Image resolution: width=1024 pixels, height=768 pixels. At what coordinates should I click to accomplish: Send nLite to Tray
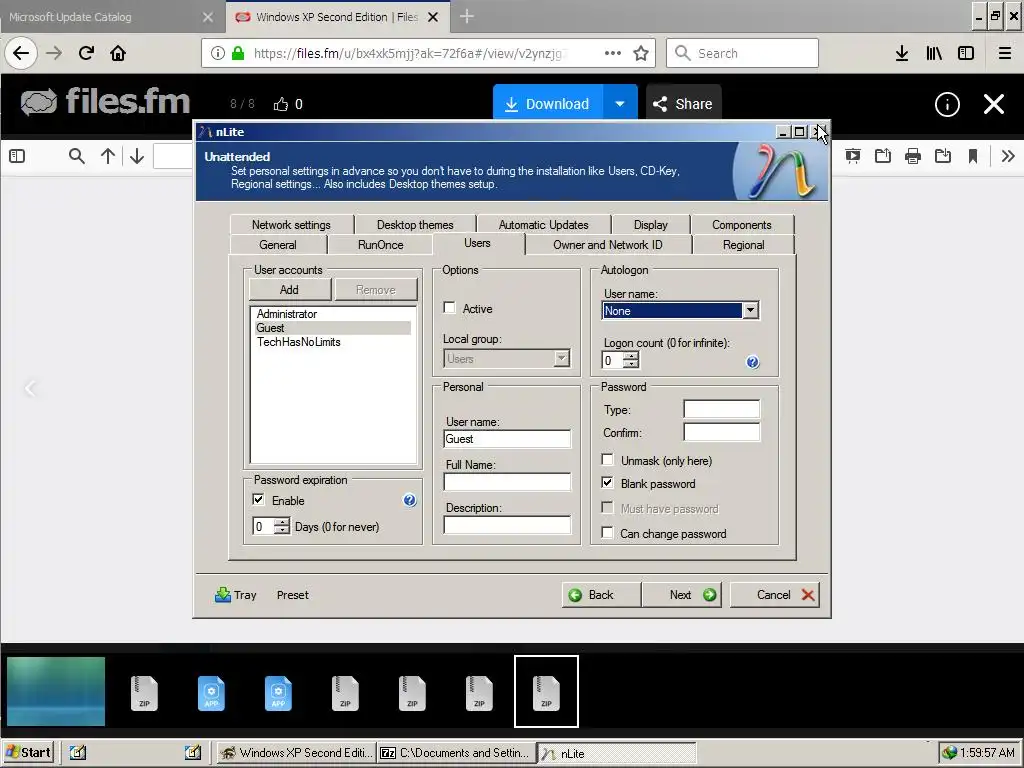point(236,595)
